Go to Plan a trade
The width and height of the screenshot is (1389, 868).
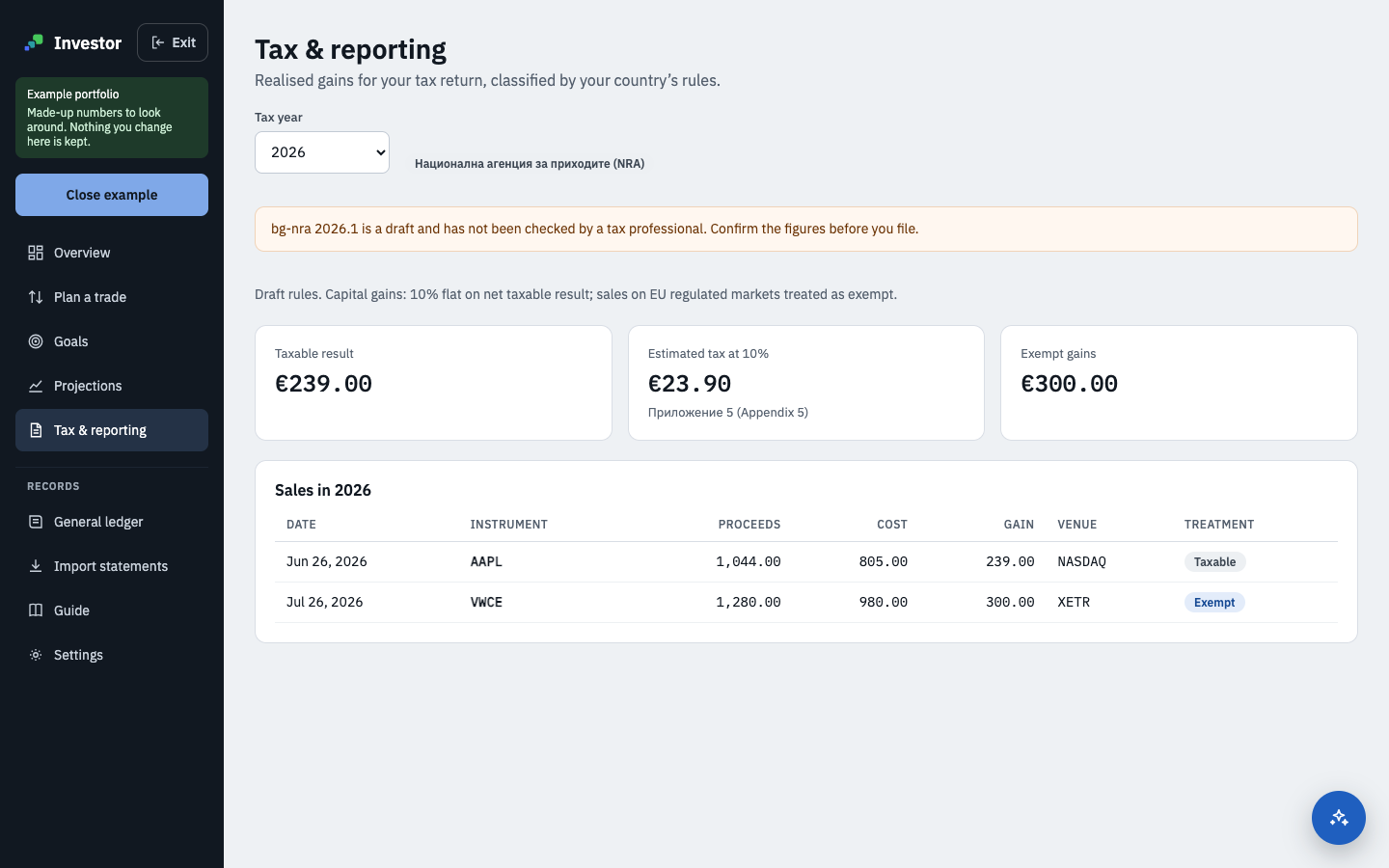(x=112, y=297)
